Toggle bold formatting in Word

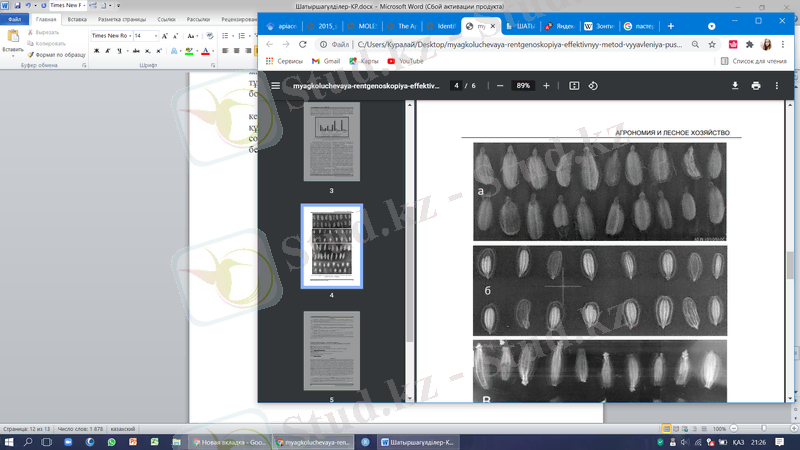coord(97,51)
